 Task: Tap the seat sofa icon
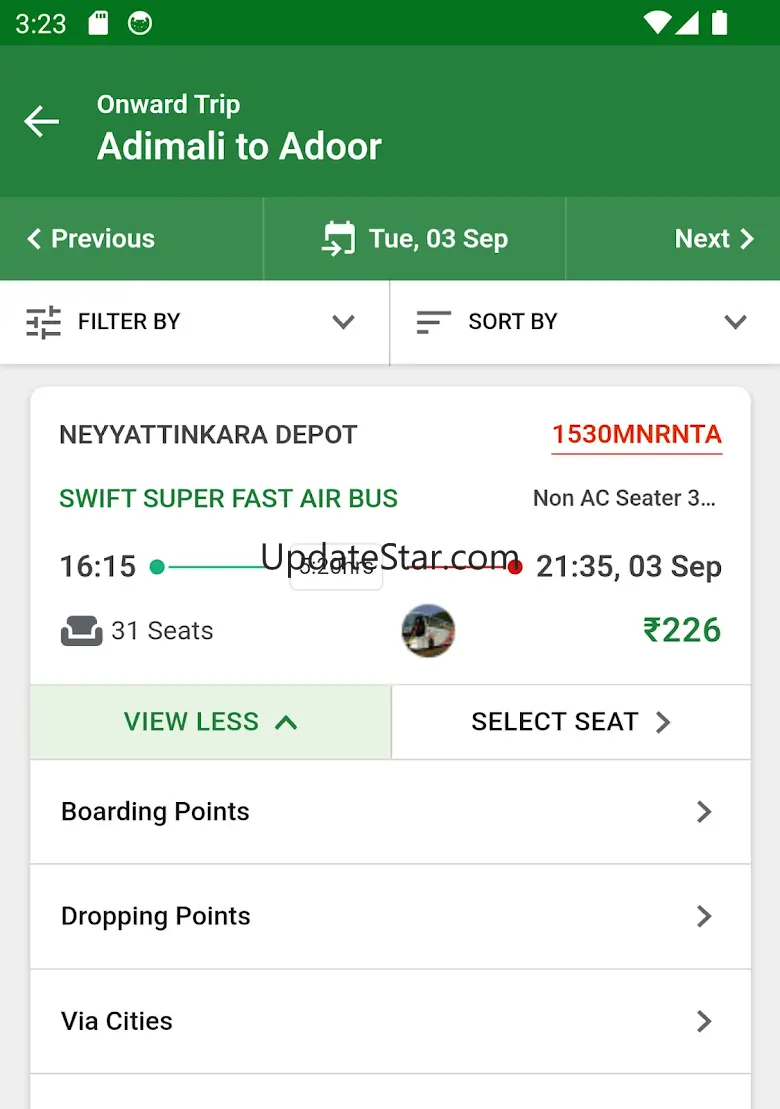pyautogui.click(x=81, y=631)
